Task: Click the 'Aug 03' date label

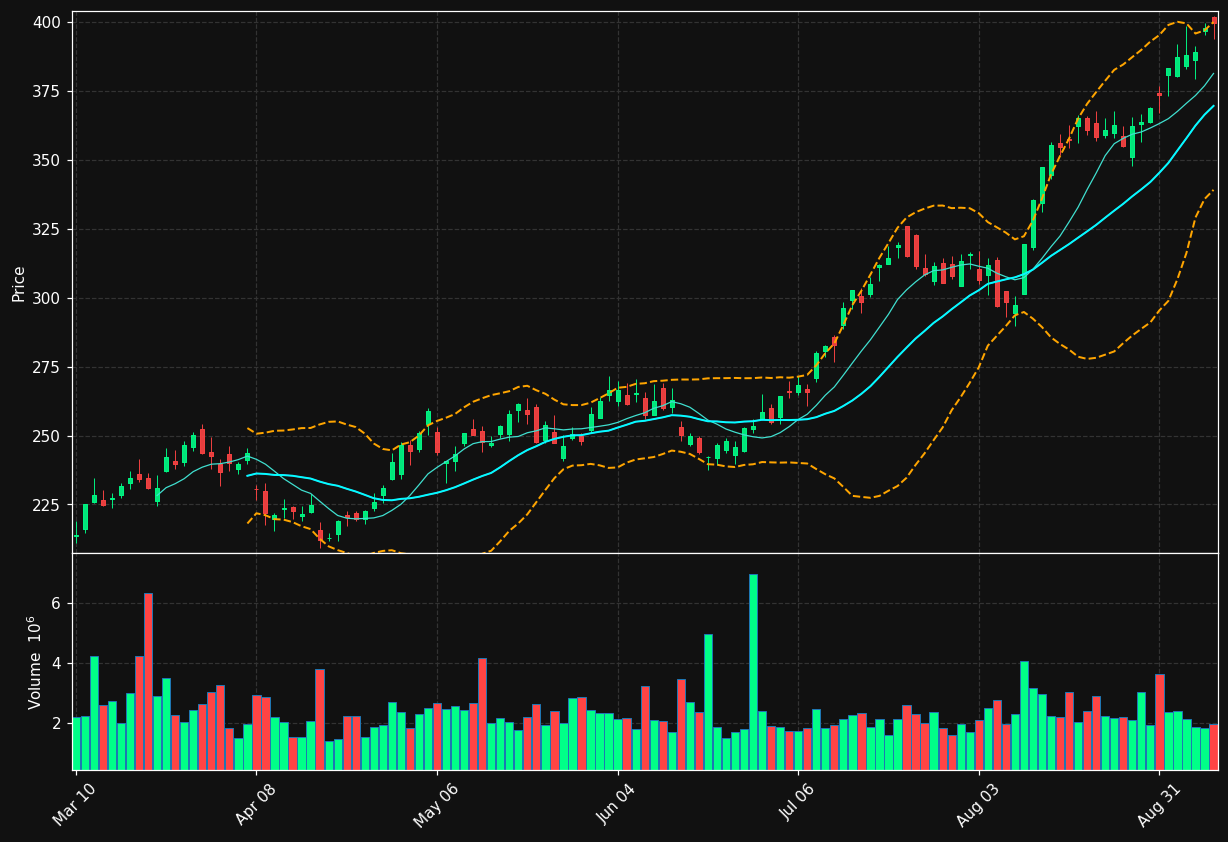Action: (x=978, y=804)
